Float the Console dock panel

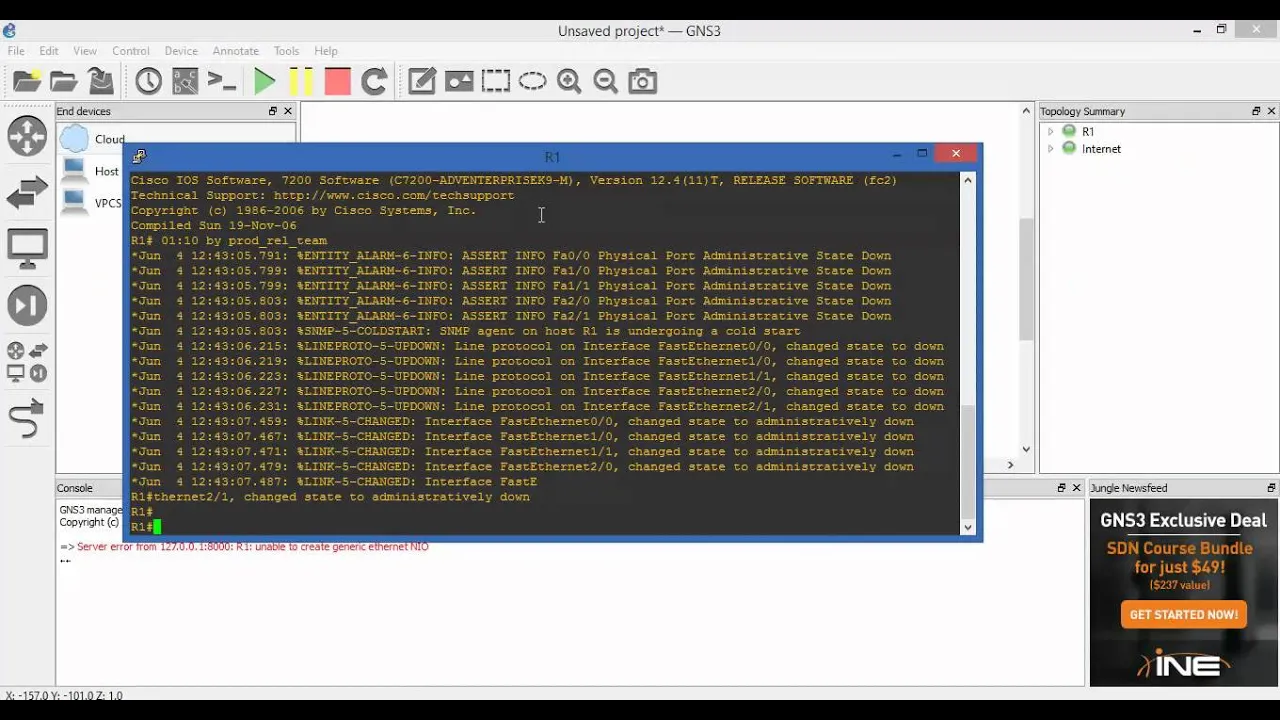coord(1062,488)
